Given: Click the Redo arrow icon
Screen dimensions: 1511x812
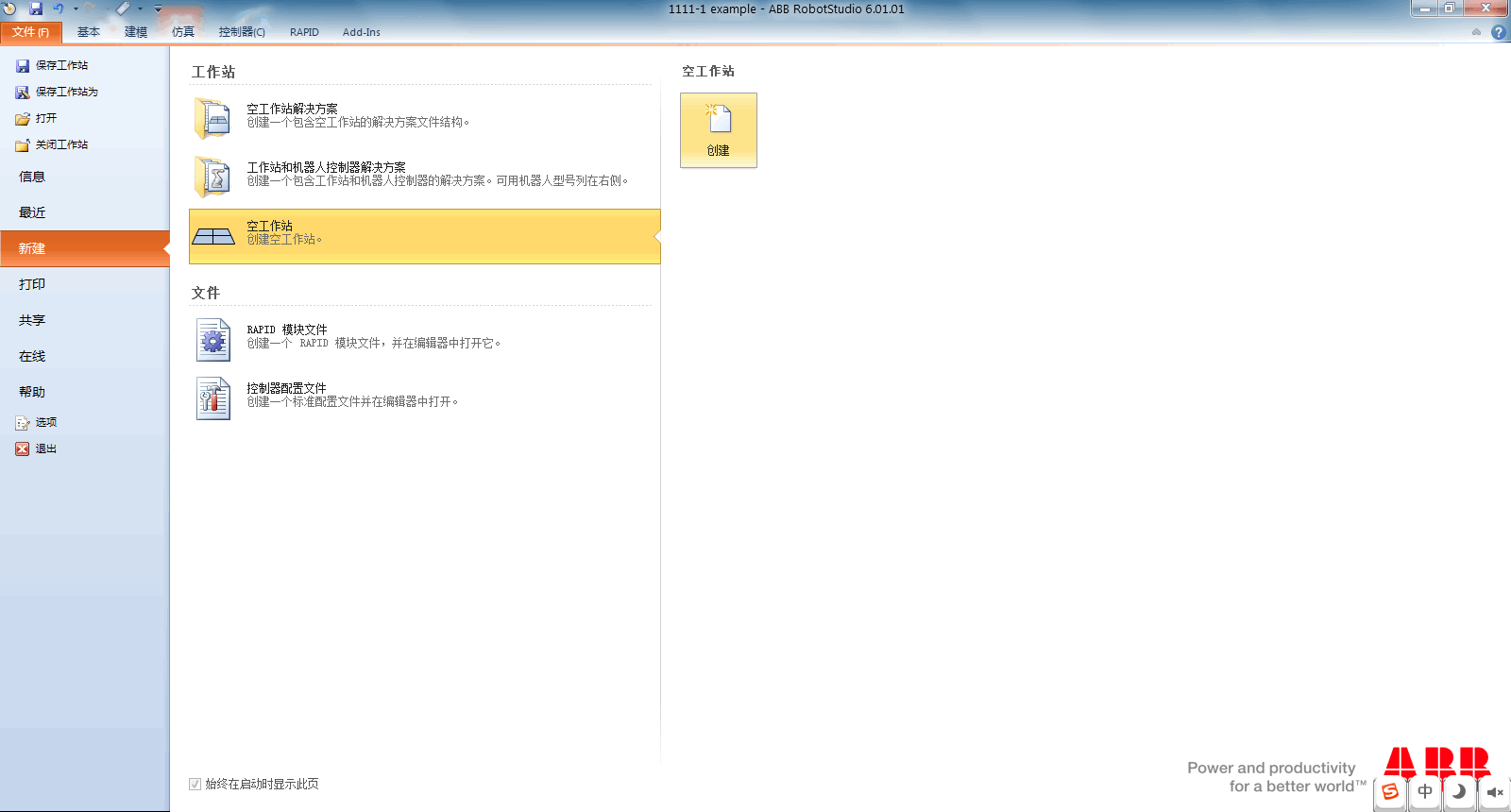Looking at the screenshot, I should click(x=91, y=8).
